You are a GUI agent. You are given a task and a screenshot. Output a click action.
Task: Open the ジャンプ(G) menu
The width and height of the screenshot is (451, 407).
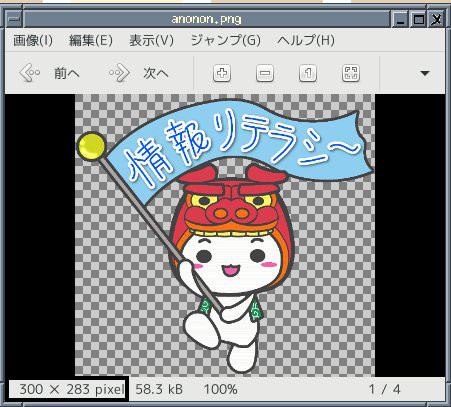click(x=225, y=41)
